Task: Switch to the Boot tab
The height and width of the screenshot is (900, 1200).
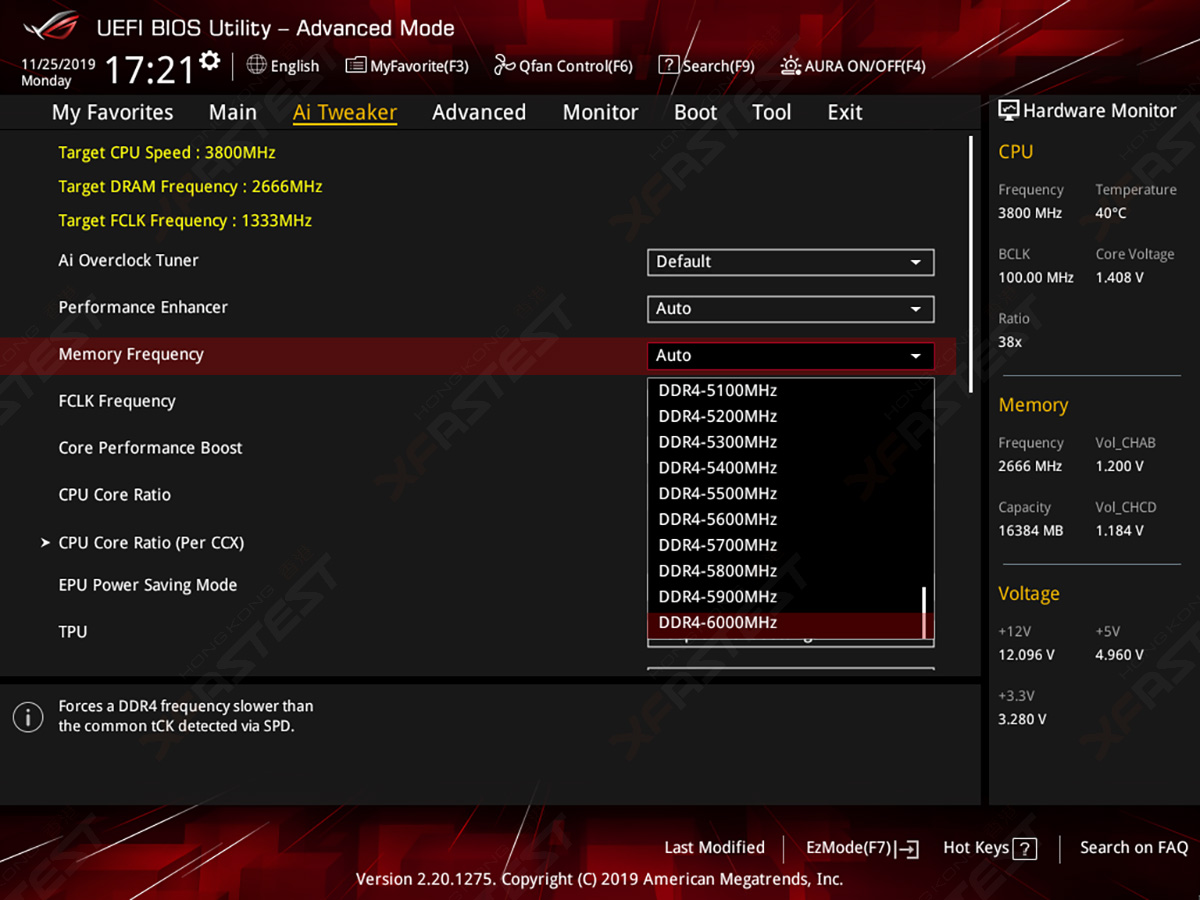Action: (696, 112)
